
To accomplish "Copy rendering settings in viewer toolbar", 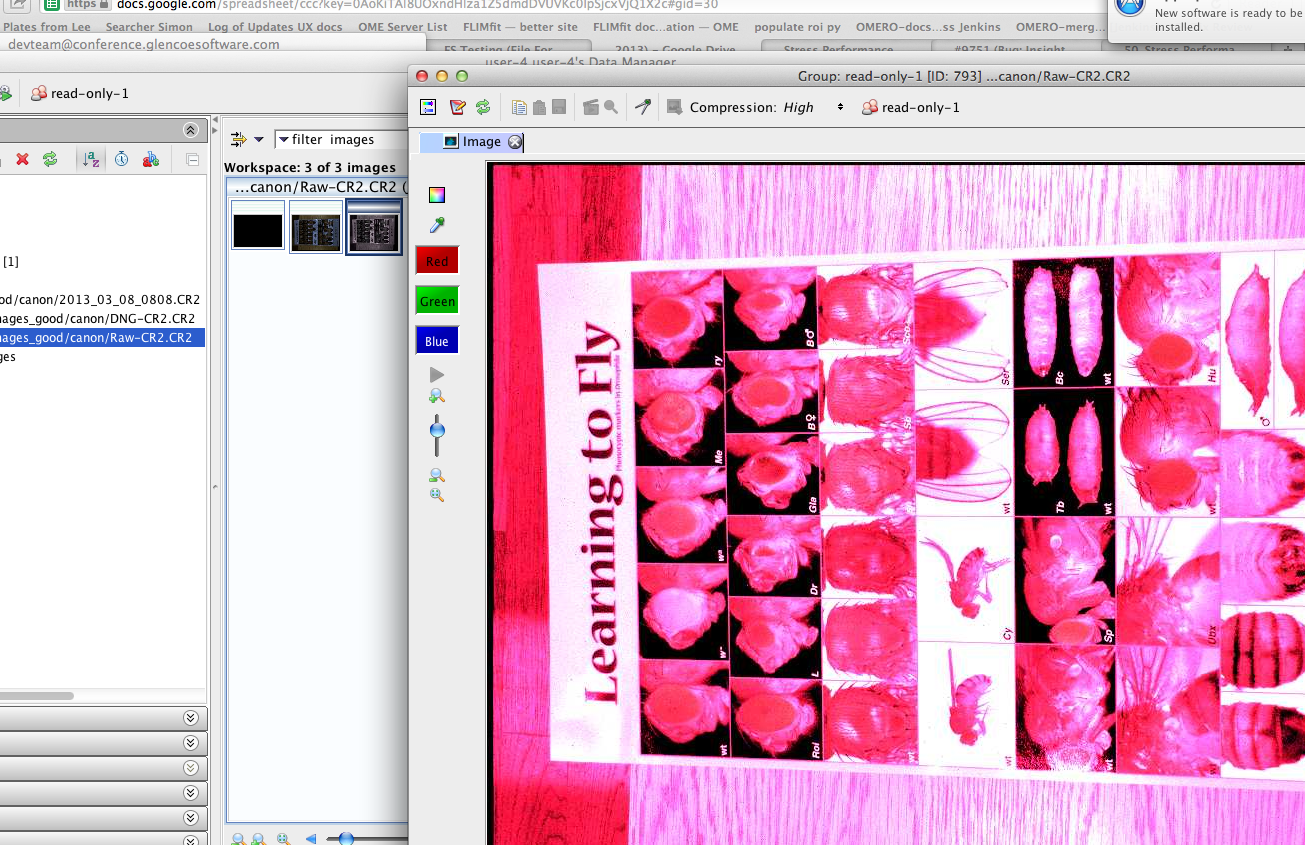I will pyautogui.click(x=519, y=107).
